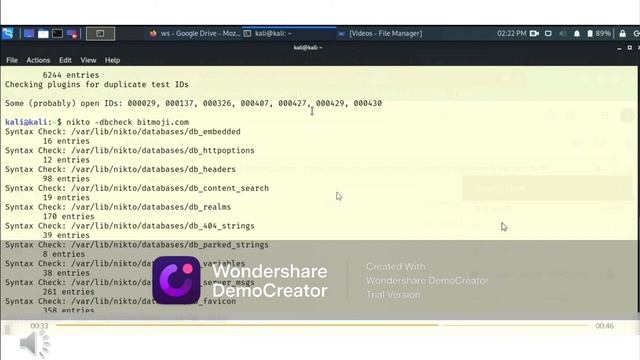
Task: Click the db_httpoptions syntax check line
Action: (x=130, y=150)
